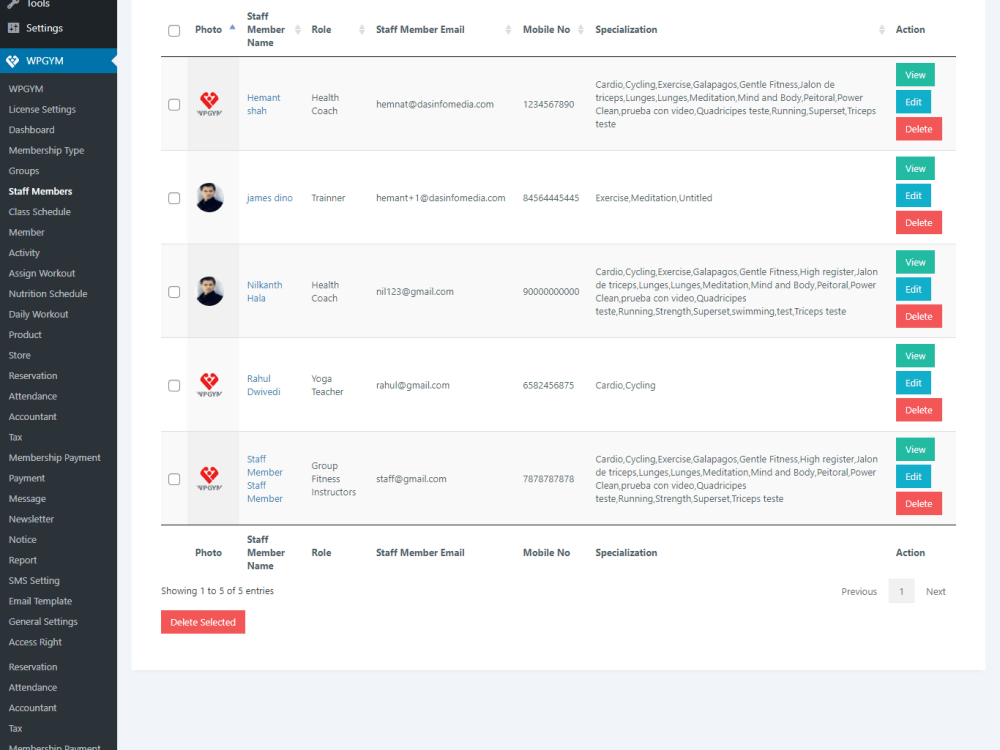This screenshot has height=750, width=1000.
Task: Click the Tools wrench icon in sidebar
Action: pyautogui.click(x=13, y=4)
